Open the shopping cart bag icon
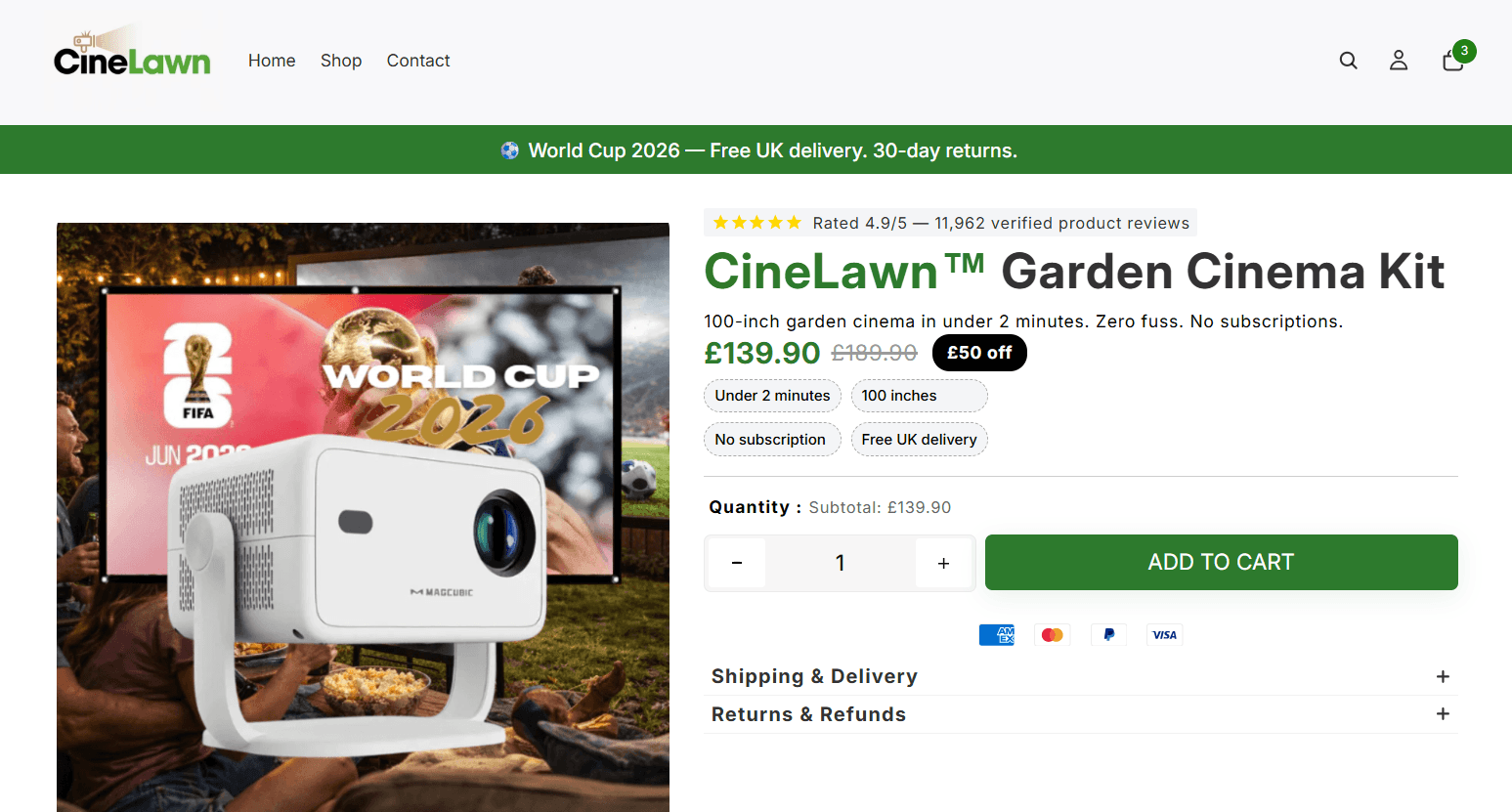1512x812 pixels. [x=1452, y=61]
